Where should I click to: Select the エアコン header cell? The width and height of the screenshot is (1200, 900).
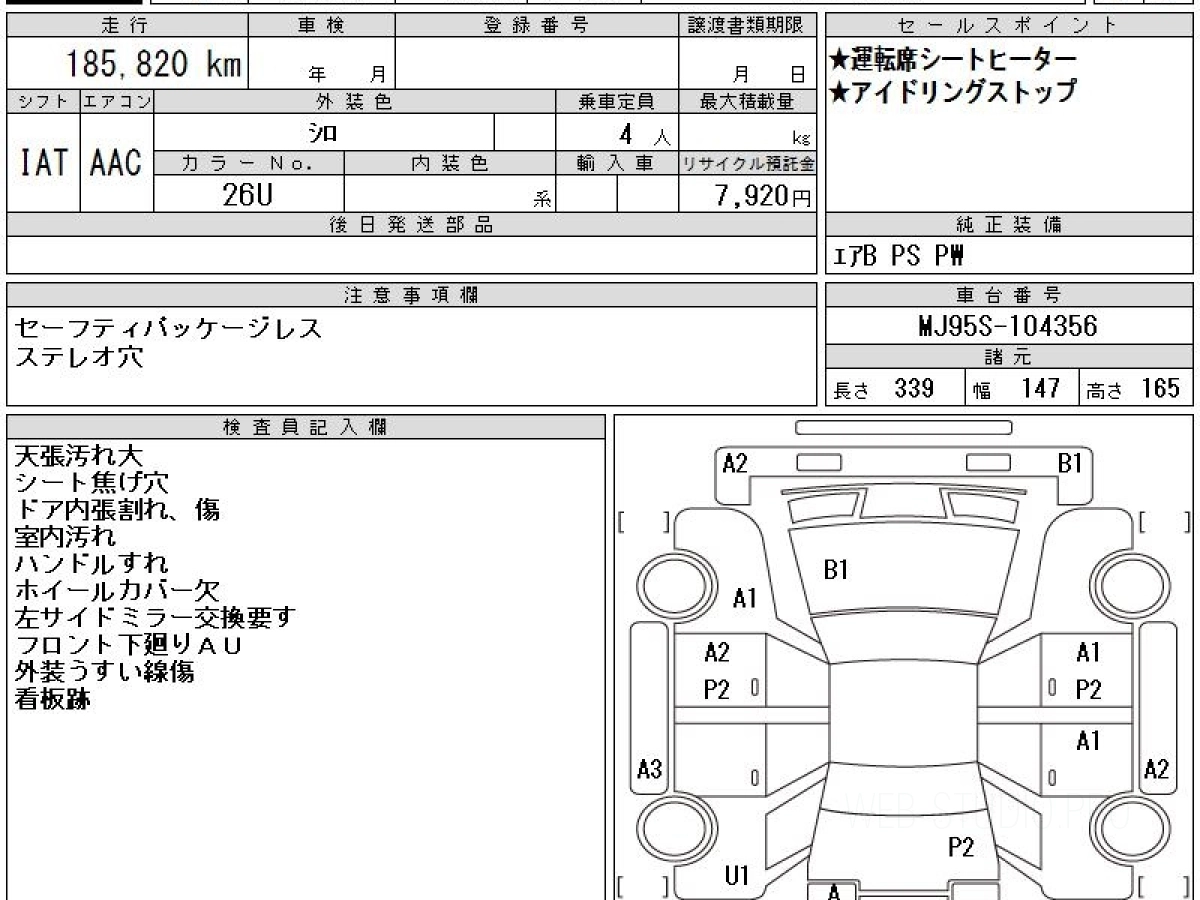tap(117, 101)
